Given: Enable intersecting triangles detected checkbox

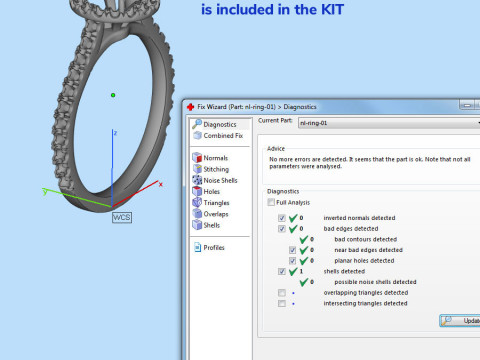Looking at the screenshot, I should [282, 303].
